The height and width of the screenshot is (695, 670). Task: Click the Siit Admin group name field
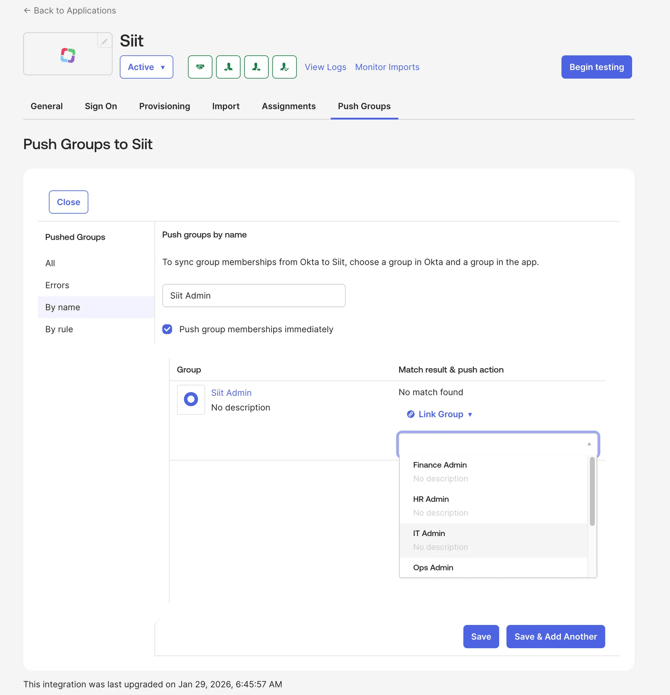(254, 295)
